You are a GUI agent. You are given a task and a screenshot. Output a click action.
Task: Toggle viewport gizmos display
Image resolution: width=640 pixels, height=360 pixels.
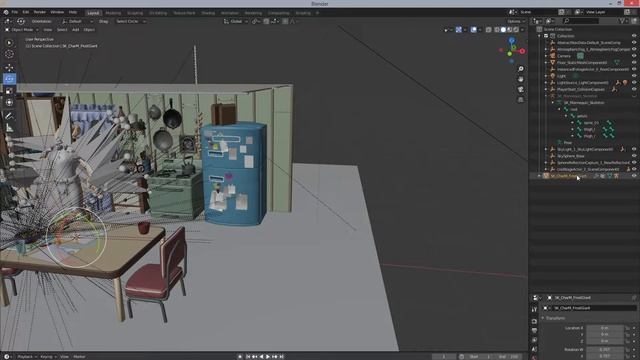click(x=459, y=30)
